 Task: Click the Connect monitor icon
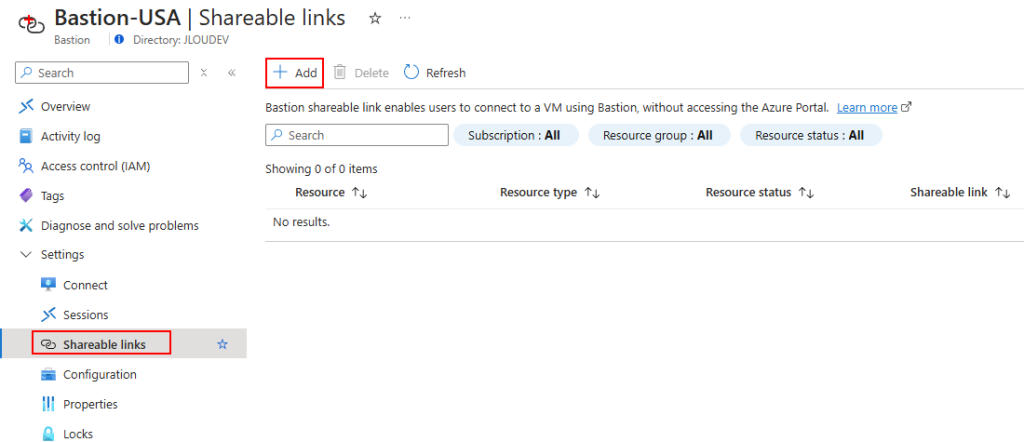click(x=48, y=285)
